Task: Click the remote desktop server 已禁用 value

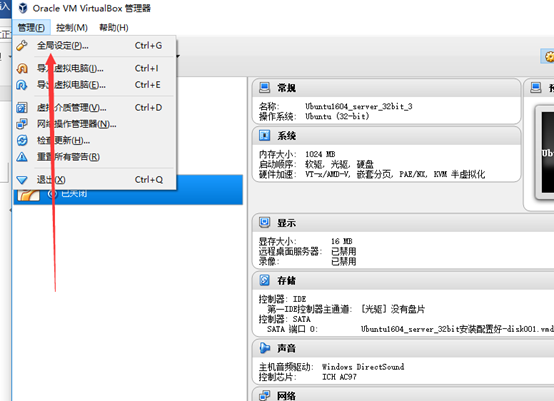Action: point(343,252)
